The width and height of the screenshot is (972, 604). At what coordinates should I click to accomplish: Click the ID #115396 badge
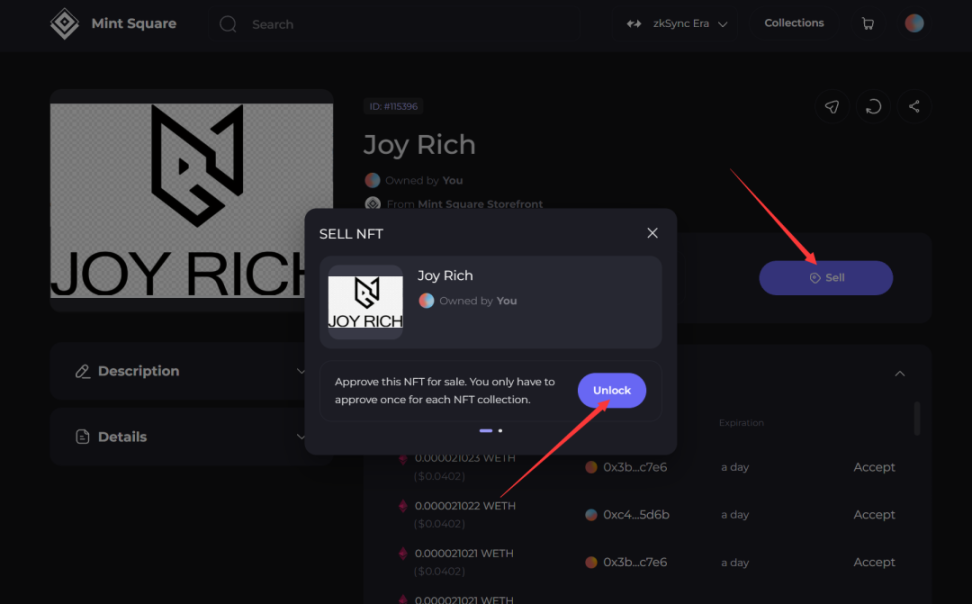pos(394,106)
